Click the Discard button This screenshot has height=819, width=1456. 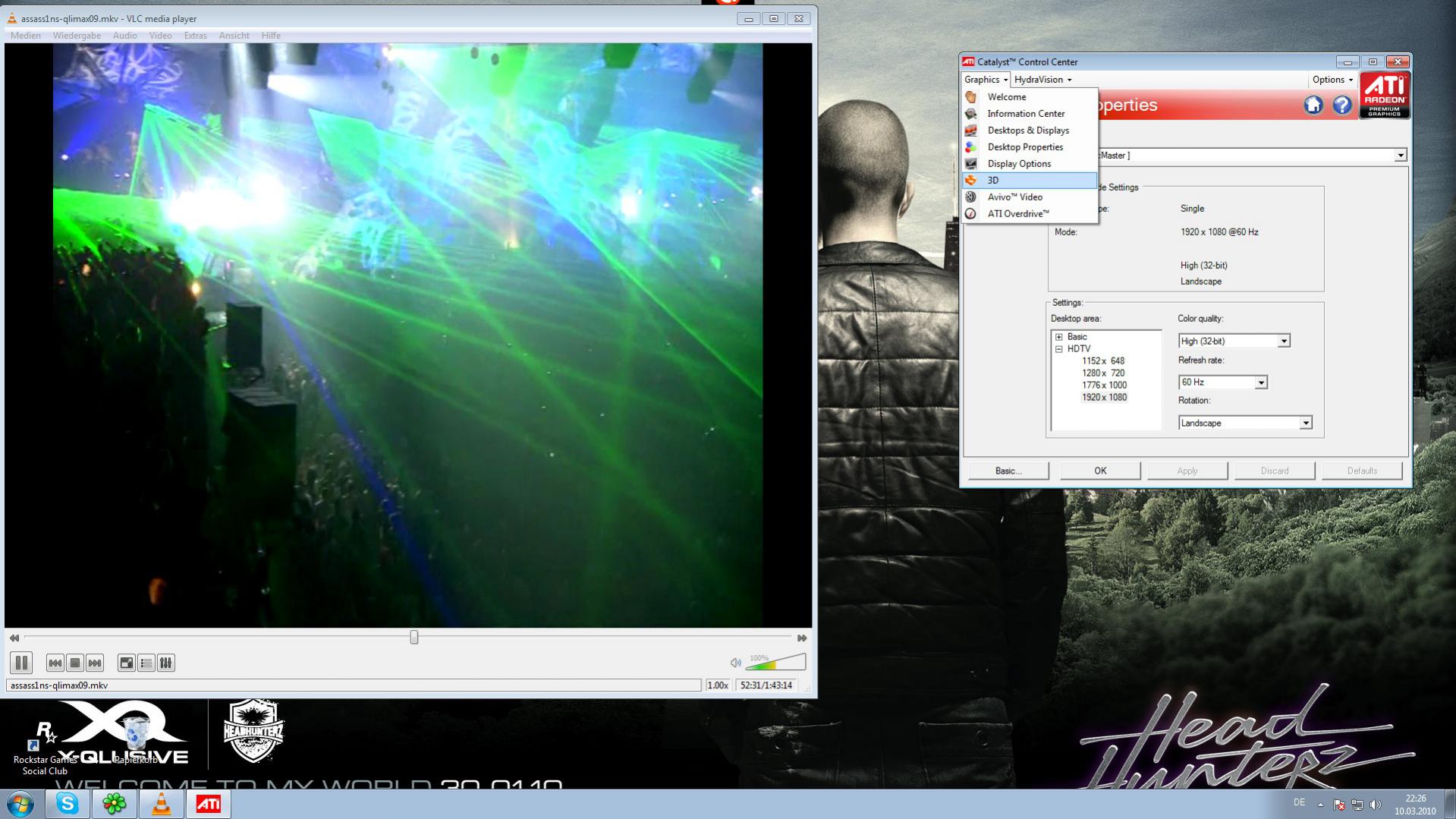click(x=1275, y=471)
